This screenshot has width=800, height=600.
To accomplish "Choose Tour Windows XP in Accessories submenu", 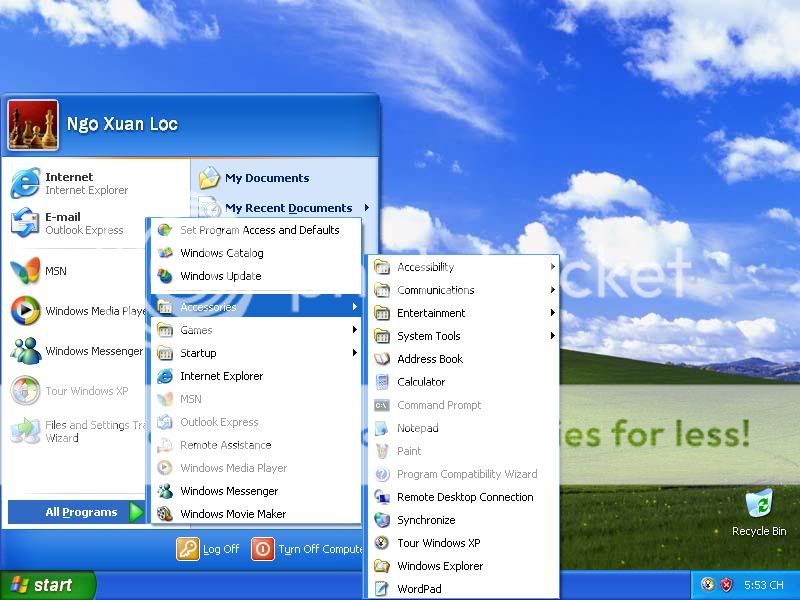I will (463, 543).
